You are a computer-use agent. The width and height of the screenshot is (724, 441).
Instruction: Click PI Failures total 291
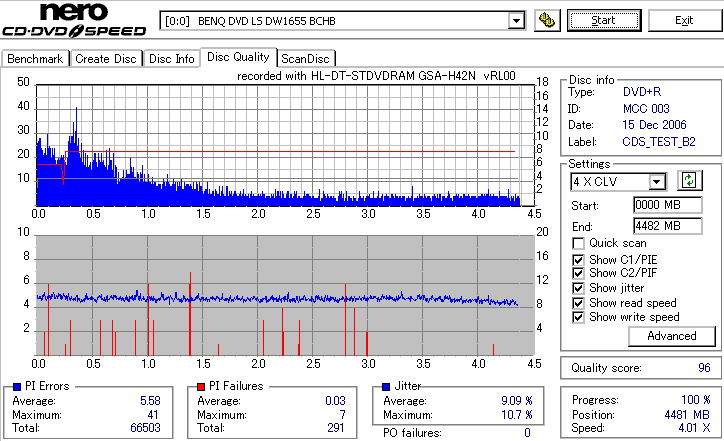pyautogui.click(x=336, y=428)
